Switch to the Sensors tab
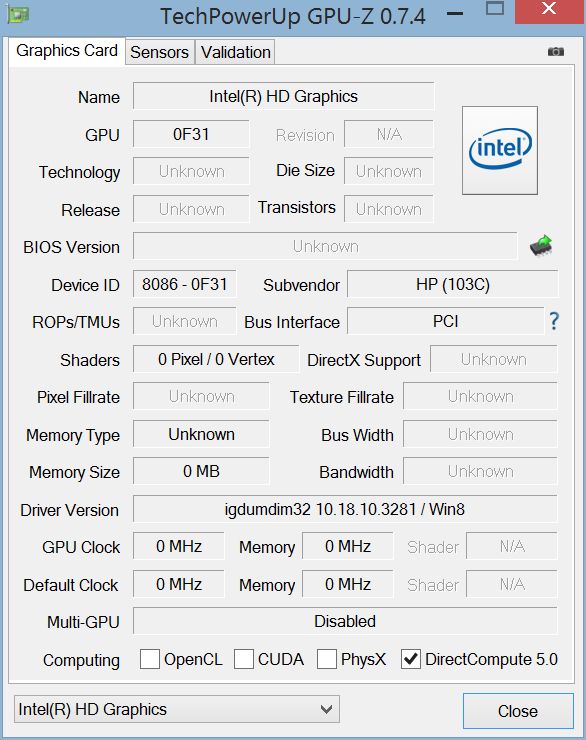Viewport: 586px width, 740px height. [x=159, y=52]
